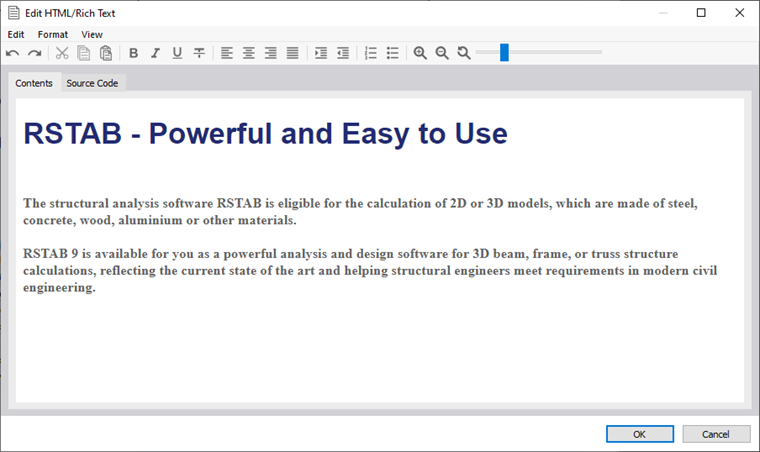Toggle strikethrough formatting

(x=199, y=53)
